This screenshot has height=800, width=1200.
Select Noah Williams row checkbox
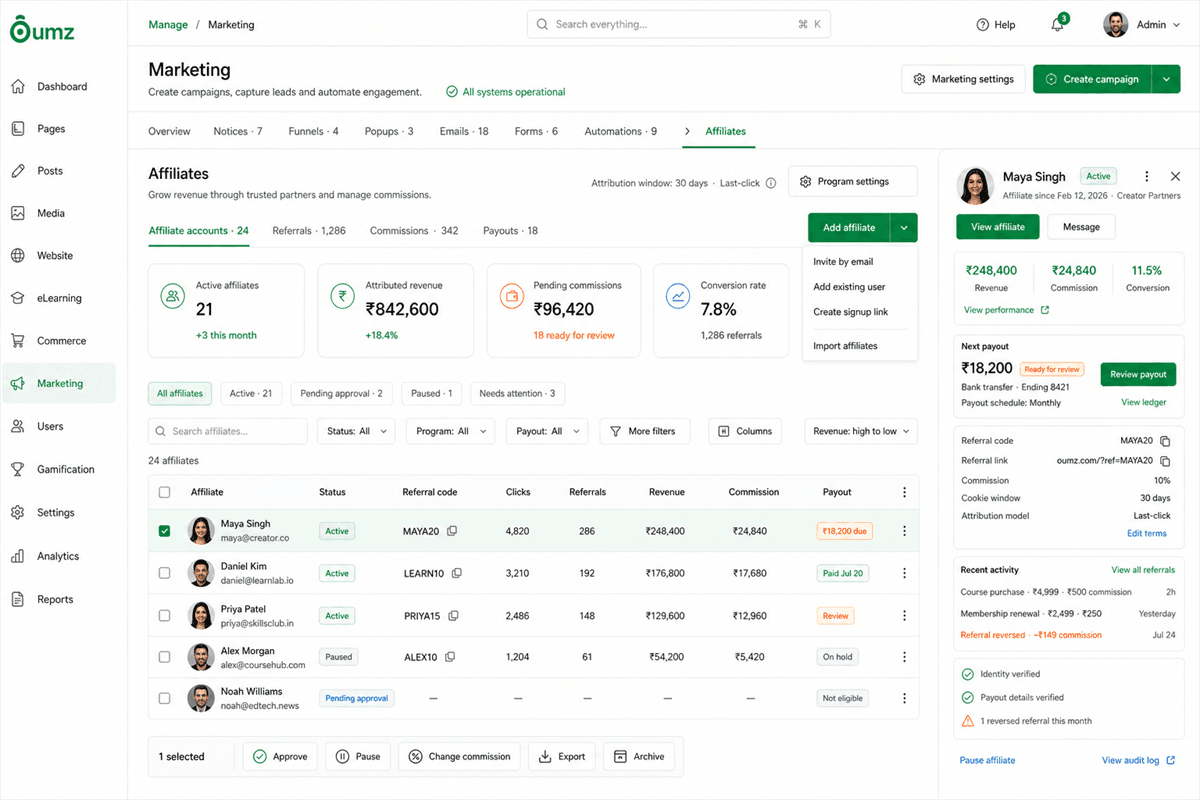click(165, 698)
